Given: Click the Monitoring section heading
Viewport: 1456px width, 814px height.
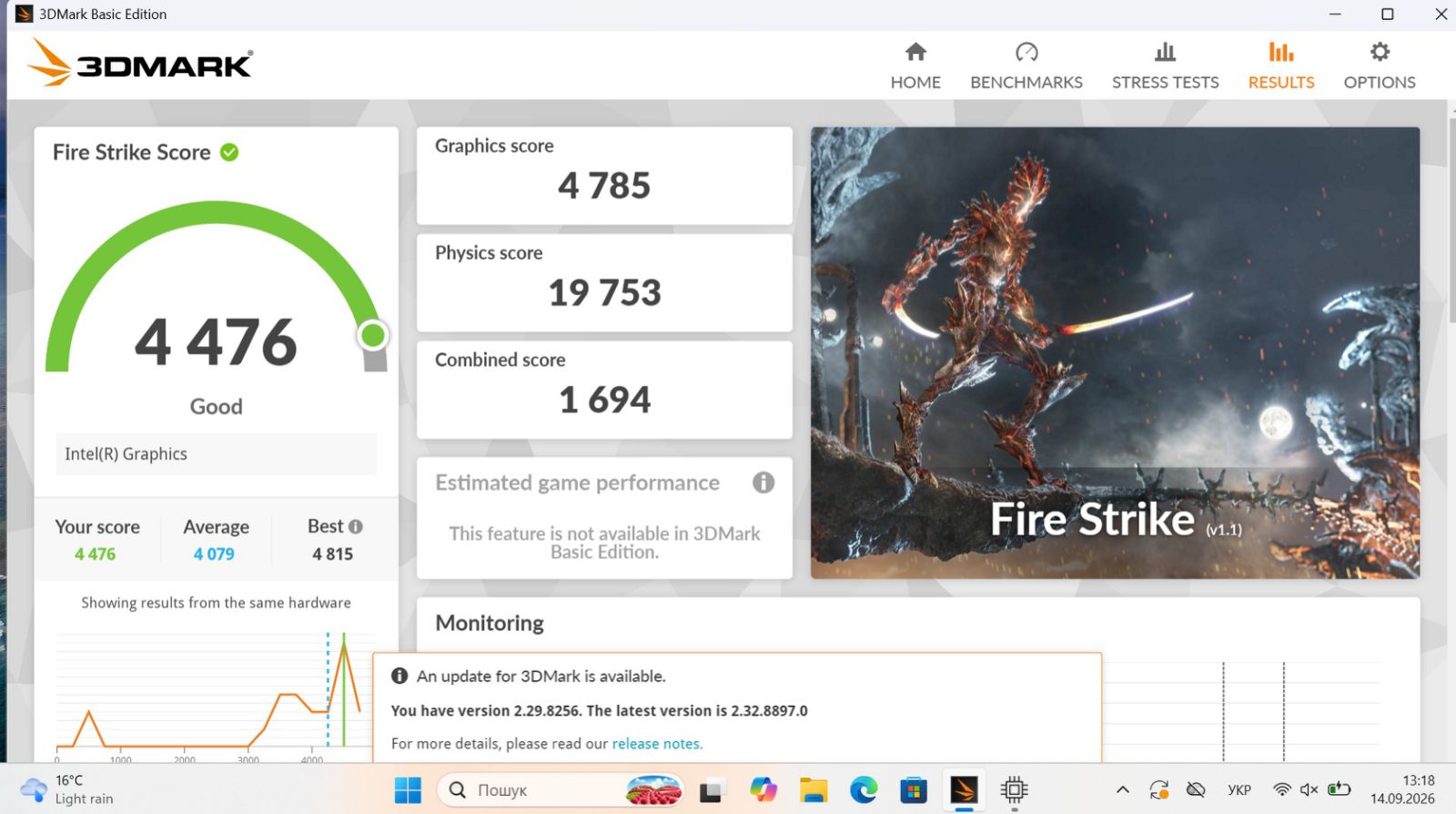Looking at the screenshot, I should pos(490,623).
